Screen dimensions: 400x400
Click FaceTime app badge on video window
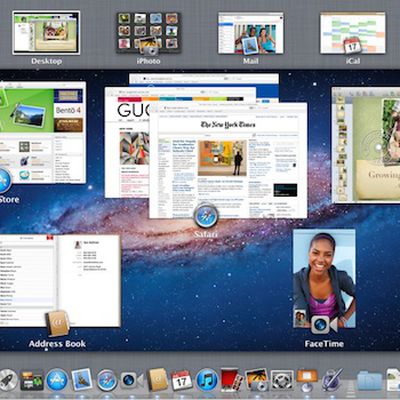pyautogui.click(x=324, y=325)
